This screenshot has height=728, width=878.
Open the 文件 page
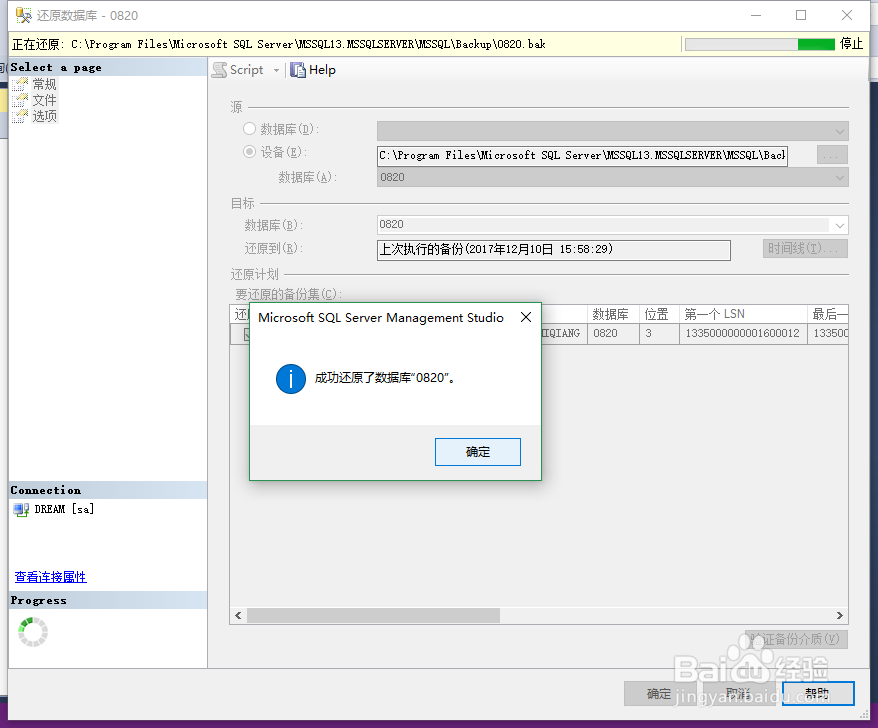point(44,100)
